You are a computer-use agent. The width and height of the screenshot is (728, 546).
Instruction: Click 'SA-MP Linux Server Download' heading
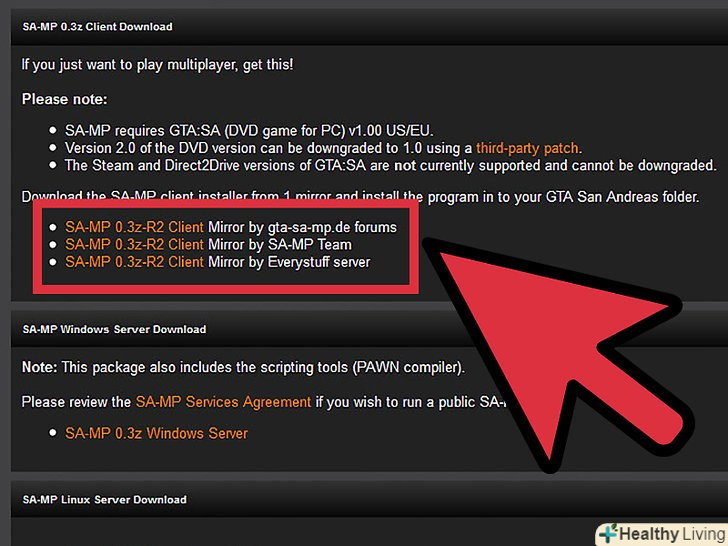[x=104, y=500]
